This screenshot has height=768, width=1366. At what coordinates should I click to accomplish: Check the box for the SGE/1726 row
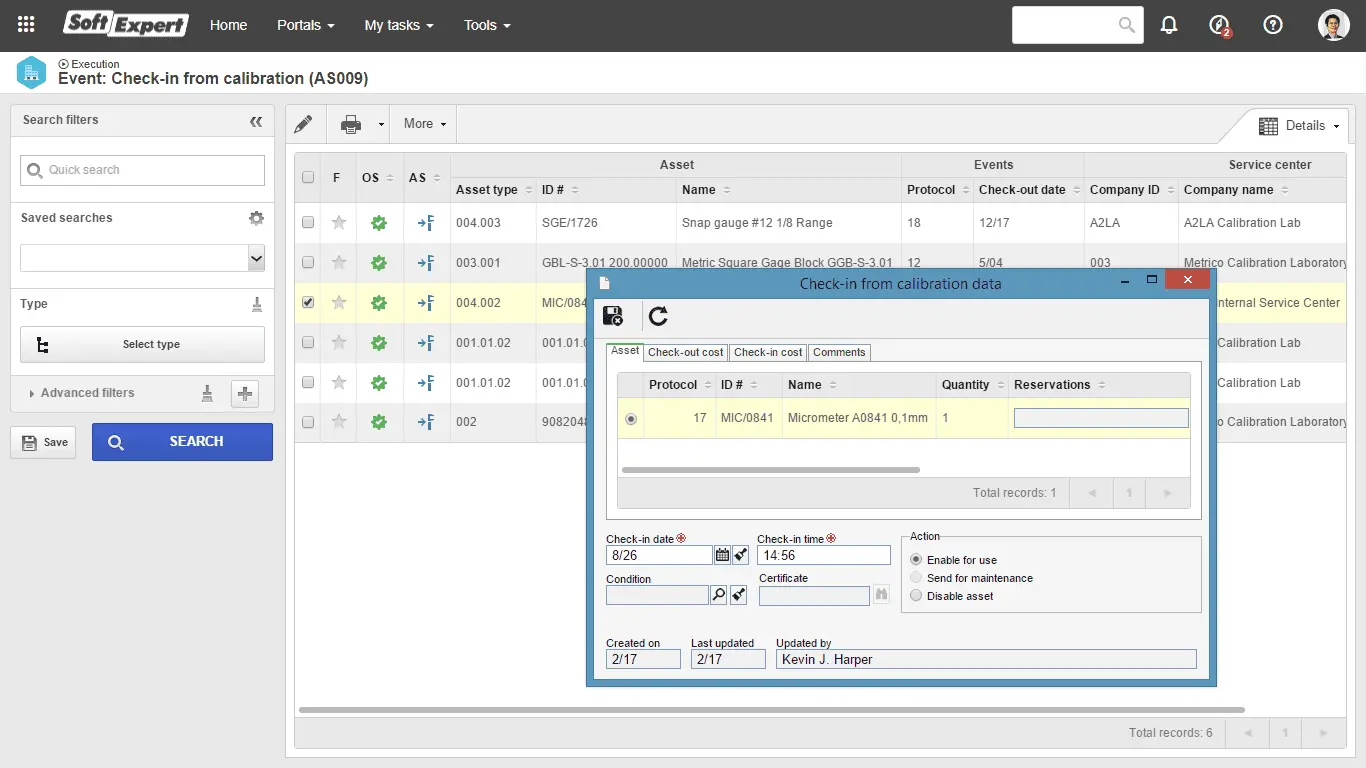point(308,223)
